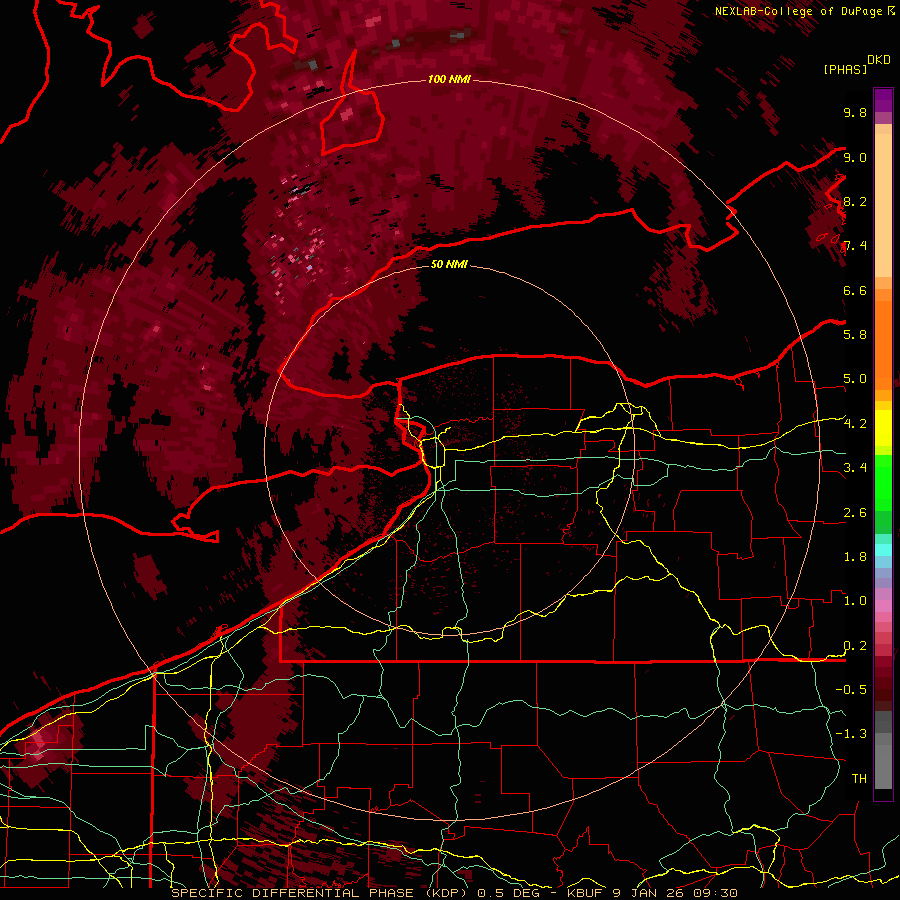Image resolution: width=900 pixels, height=900 pixels.
Task: Click the "100 NMI" range ring label
Action: click(x=449, y=79)
